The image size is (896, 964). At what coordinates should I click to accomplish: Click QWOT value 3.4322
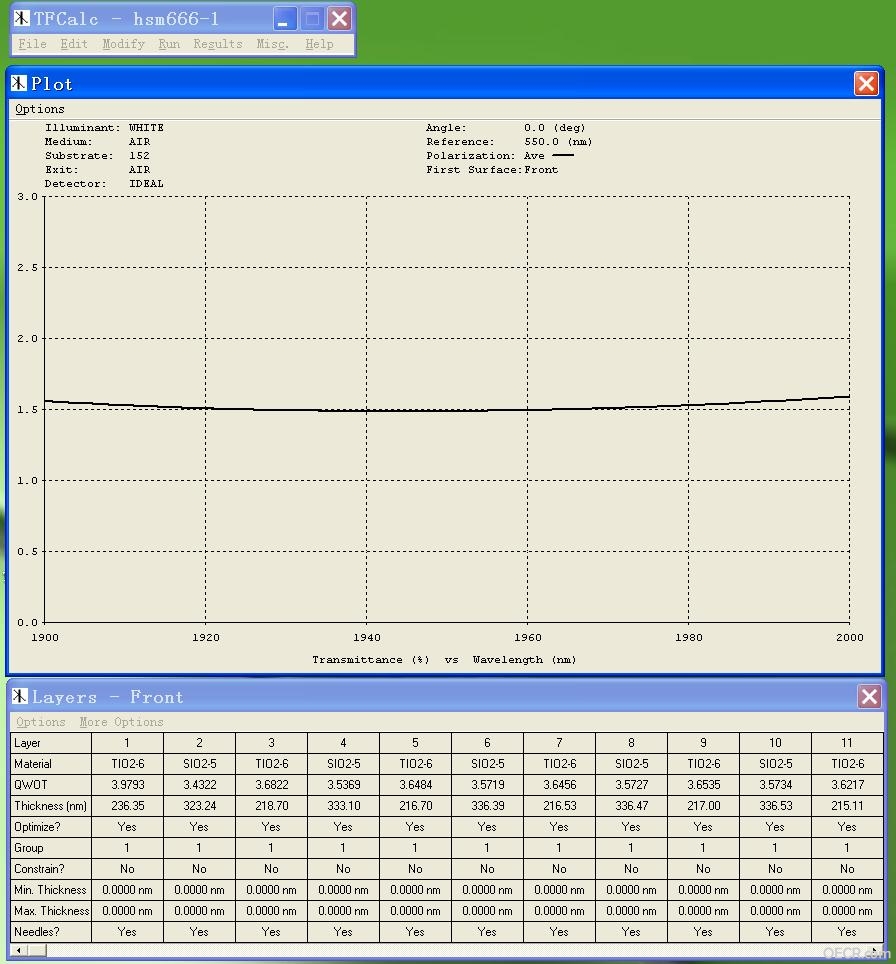199,784
